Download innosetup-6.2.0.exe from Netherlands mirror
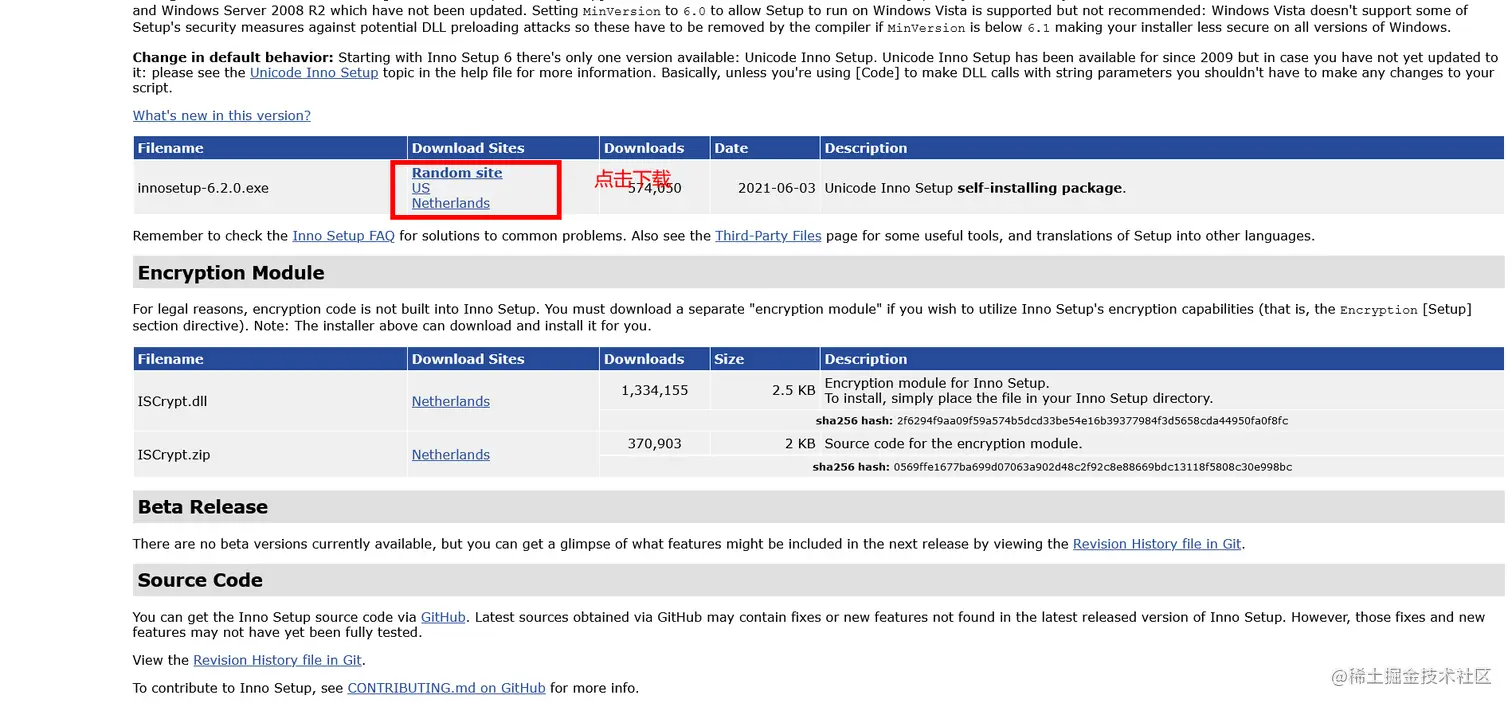The image size is (1512, 707). pos(451,203)
